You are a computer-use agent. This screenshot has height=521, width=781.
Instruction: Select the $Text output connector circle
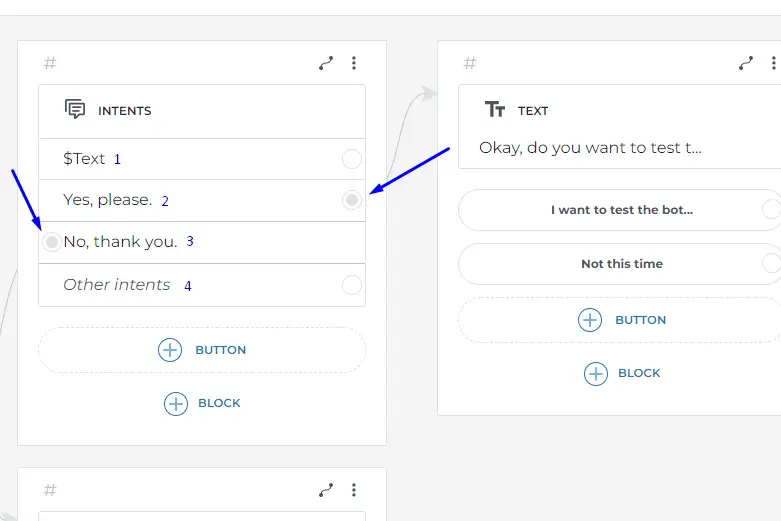[x=351, y=159]
